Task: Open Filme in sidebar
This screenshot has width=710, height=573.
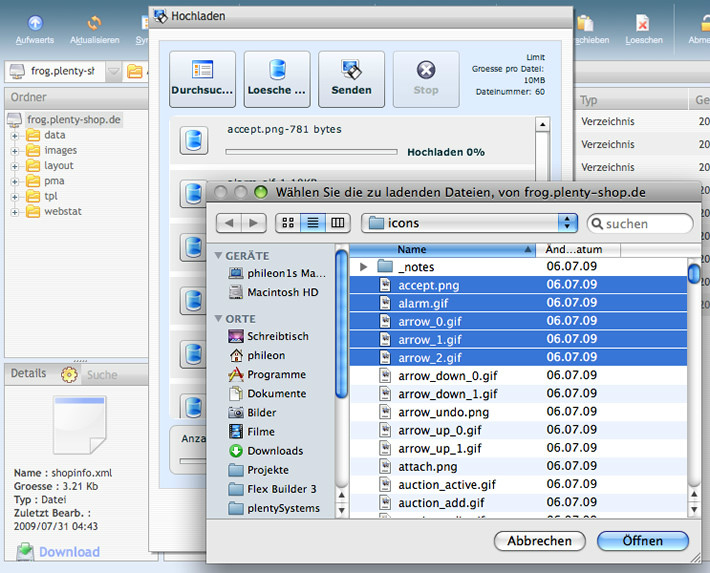Action: pos(252,432)
